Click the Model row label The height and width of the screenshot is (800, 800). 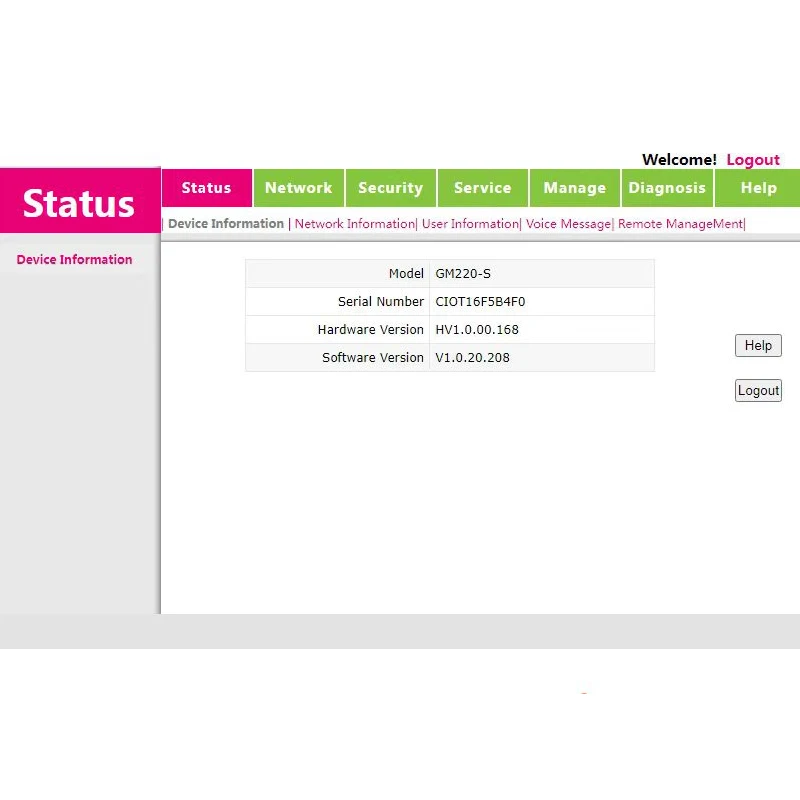[406, 273]
